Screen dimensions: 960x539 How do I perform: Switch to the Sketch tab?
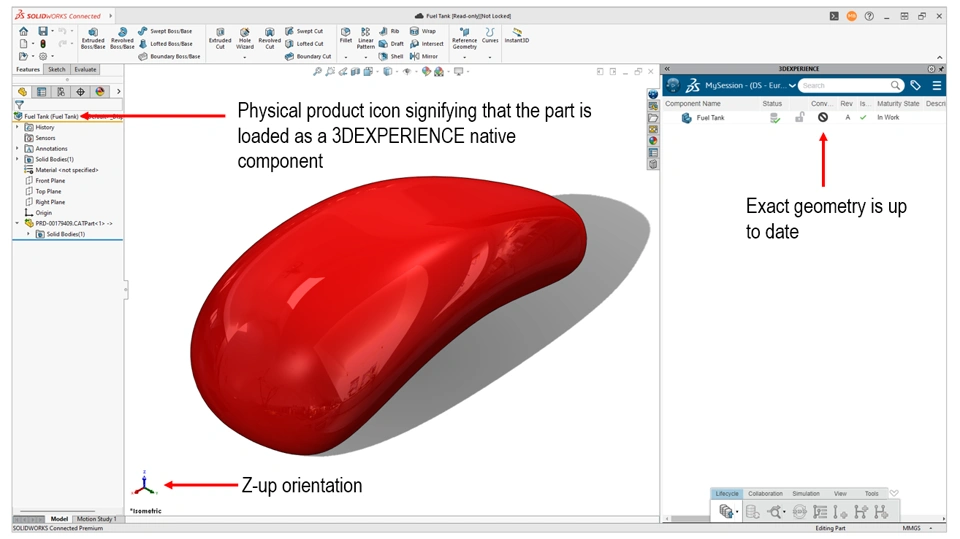click(57, 69)
